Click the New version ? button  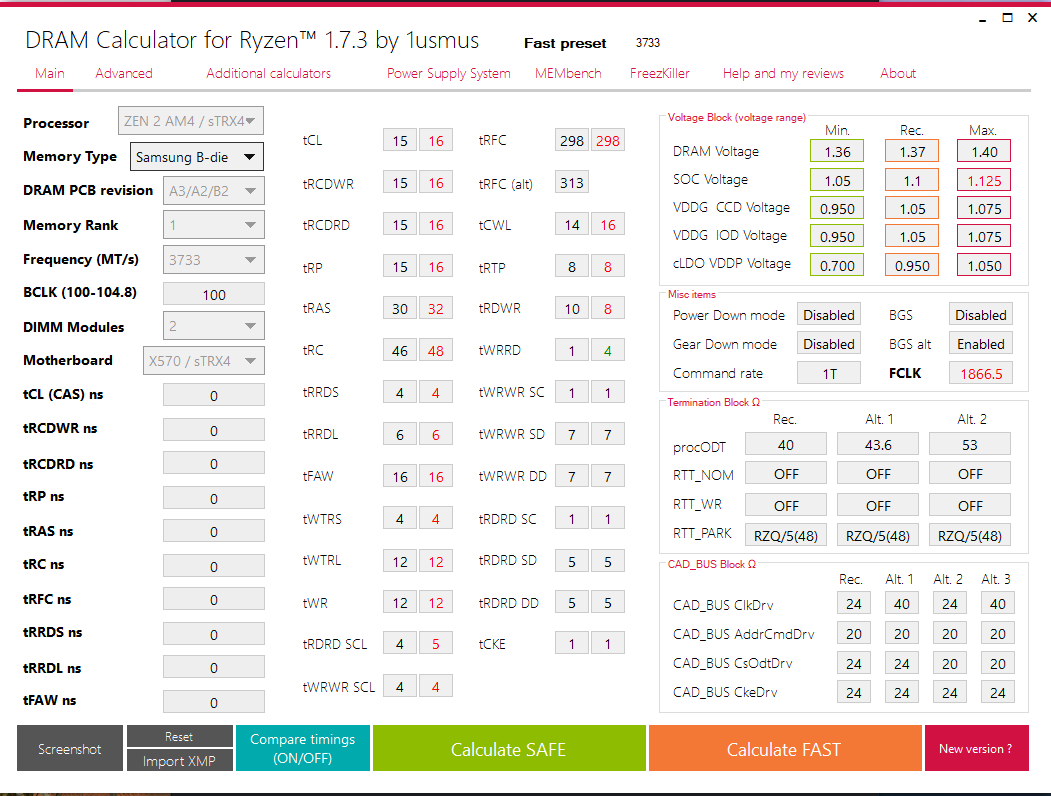coord(976,748)
